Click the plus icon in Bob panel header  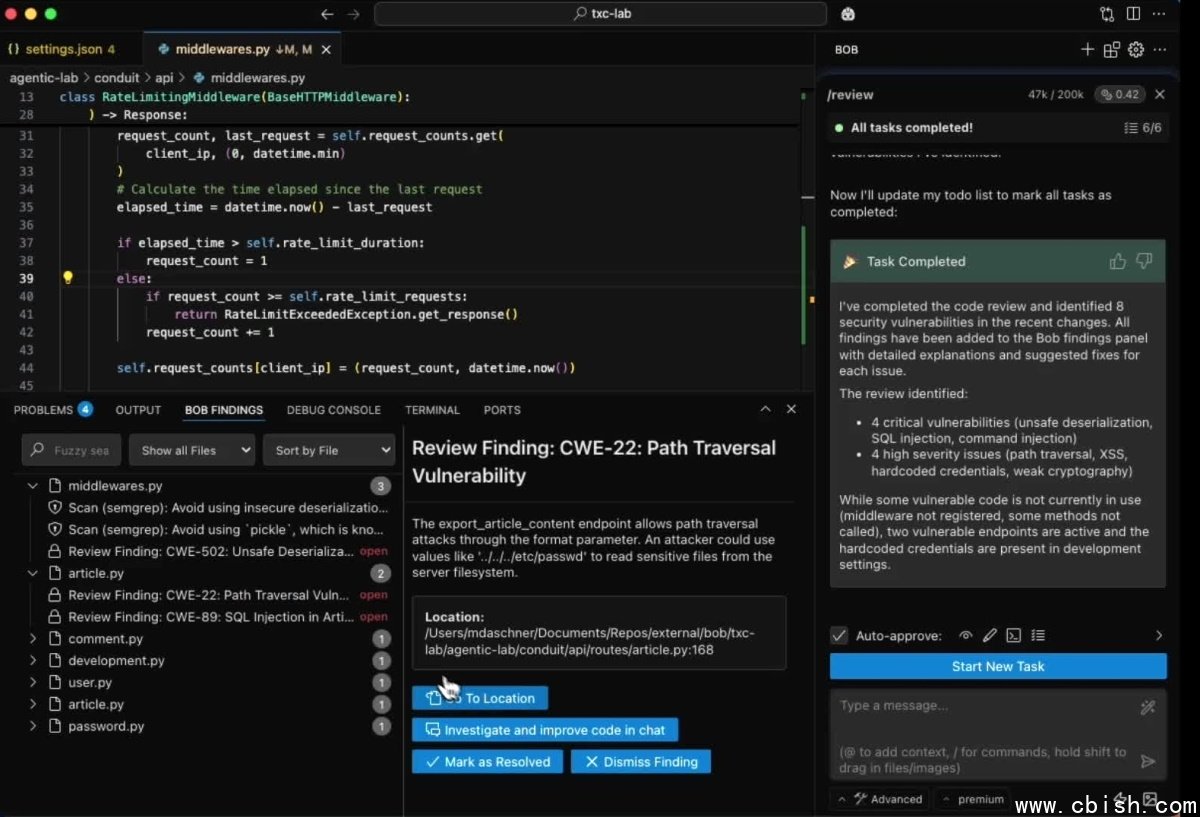click(1087, 49)
